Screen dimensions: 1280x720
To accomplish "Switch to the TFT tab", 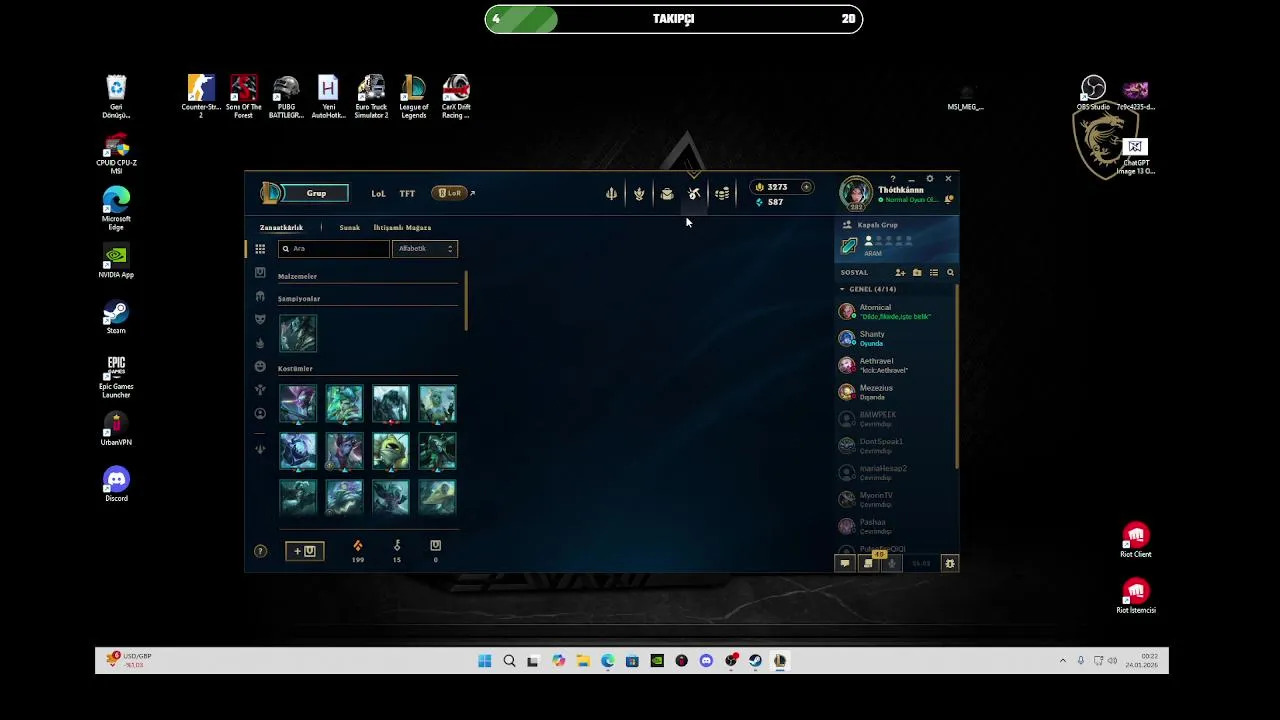I will 407,194.
